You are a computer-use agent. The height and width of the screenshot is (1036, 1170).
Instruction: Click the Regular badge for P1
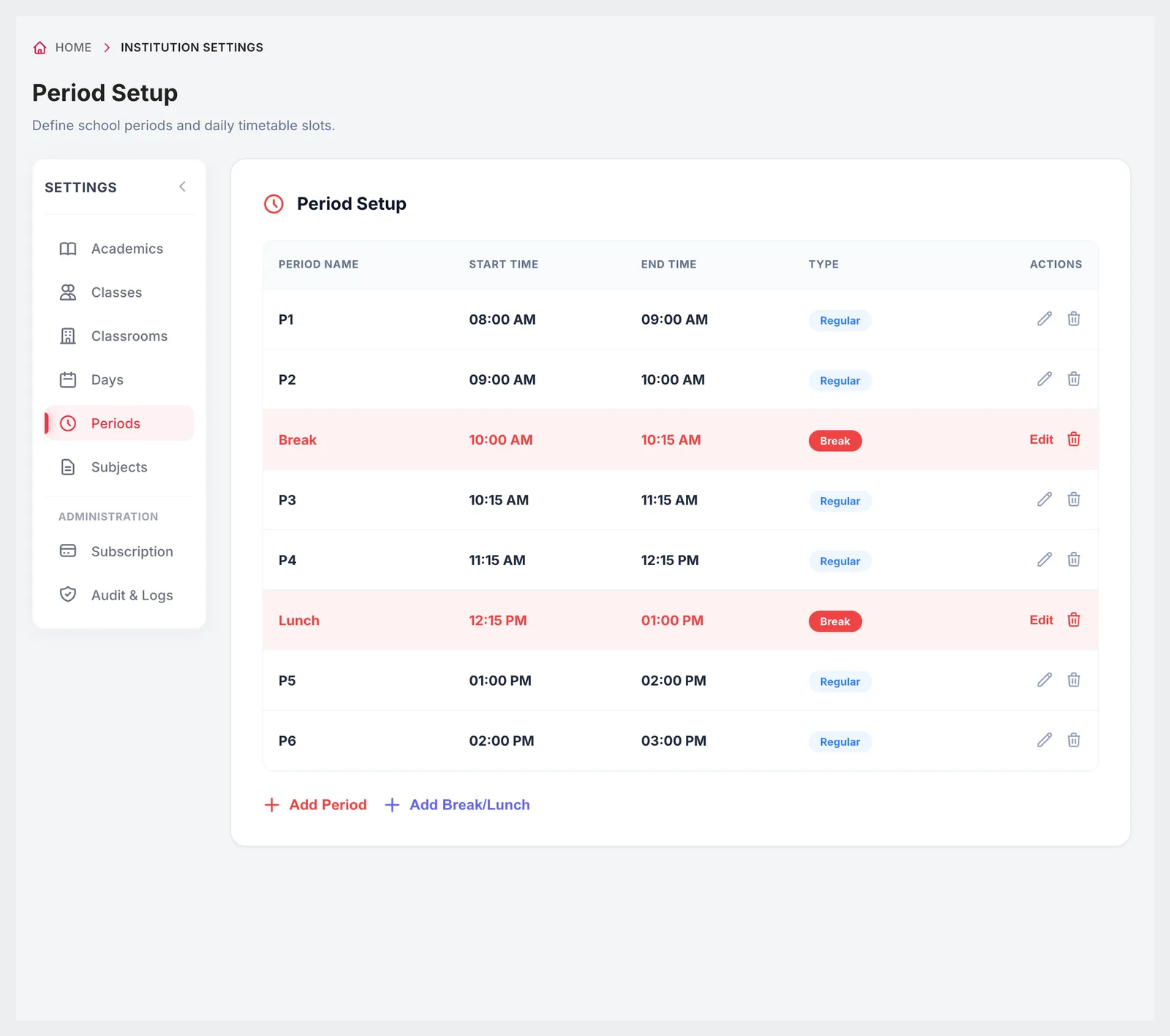click(x=839, y=320)
